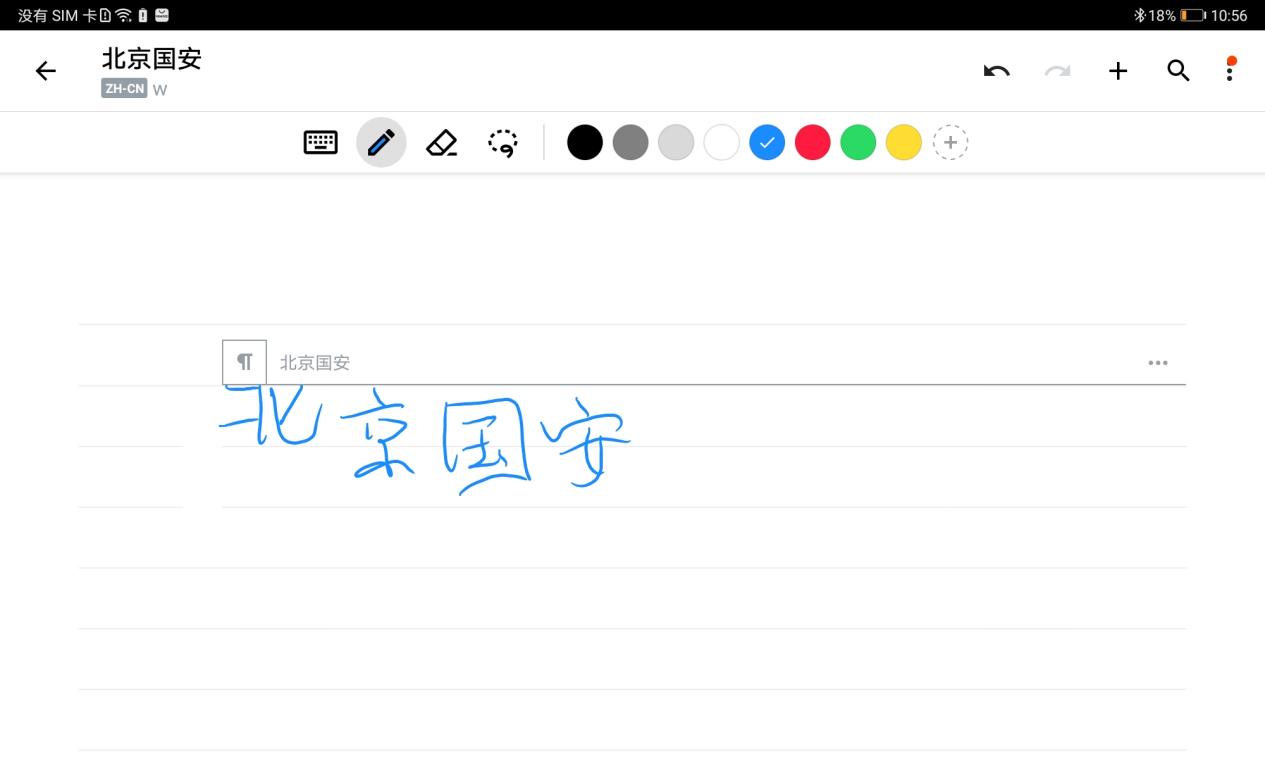Tap the recognized text 北京国安 preview

click(315, 363)
